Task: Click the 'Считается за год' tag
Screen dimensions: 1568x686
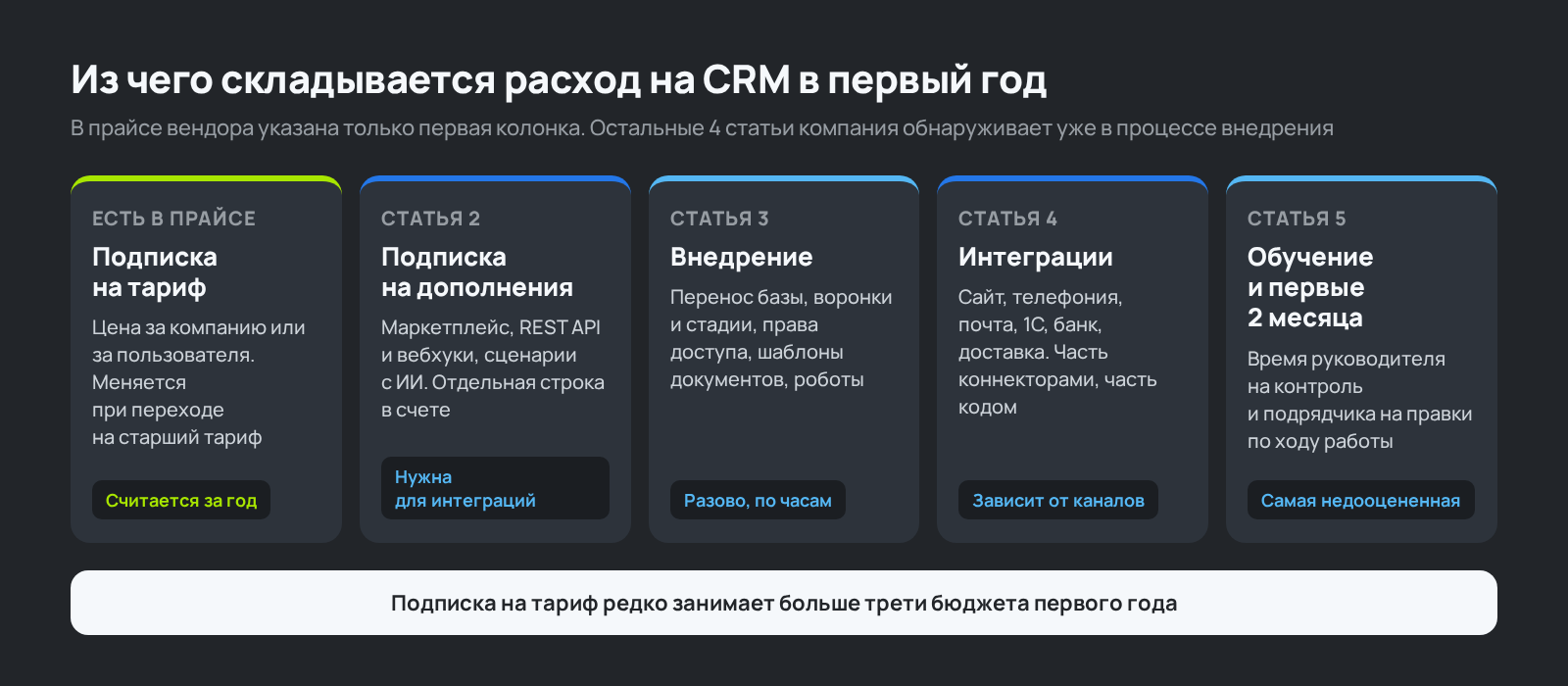Action: [181, 500]
